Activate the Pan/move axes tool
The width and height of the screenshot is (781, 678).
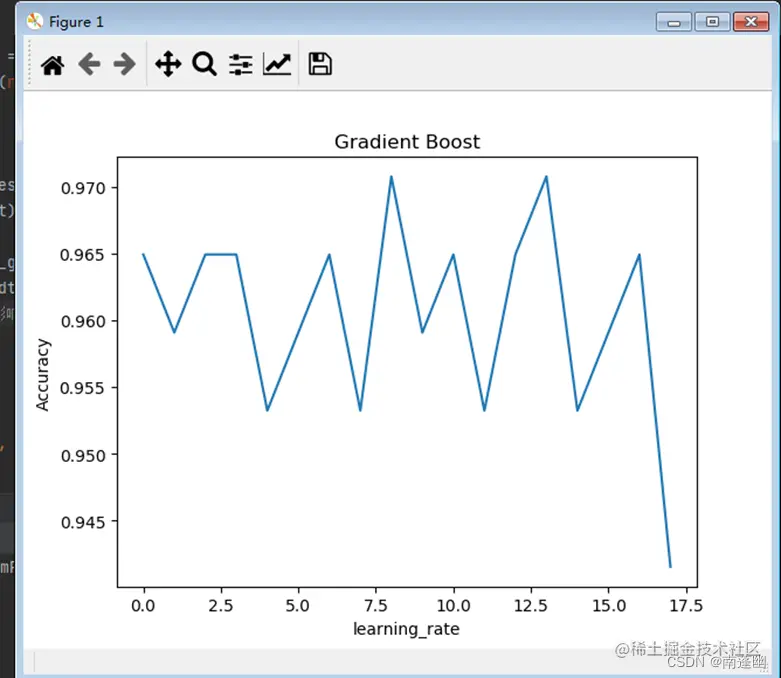point(168,64)
